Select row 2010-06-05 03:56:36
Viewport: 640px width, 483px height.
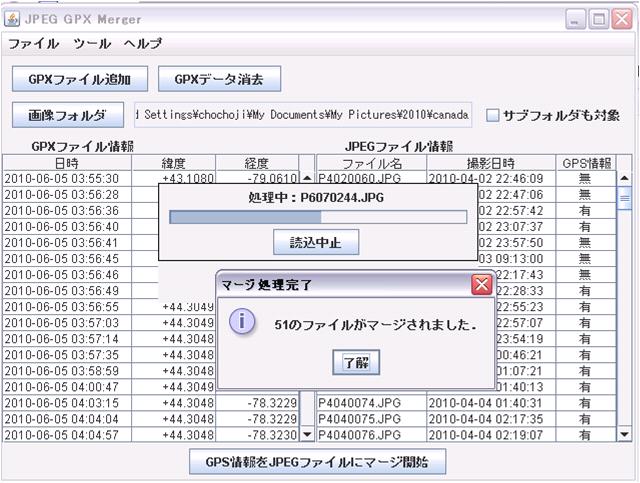coord(67,210)
